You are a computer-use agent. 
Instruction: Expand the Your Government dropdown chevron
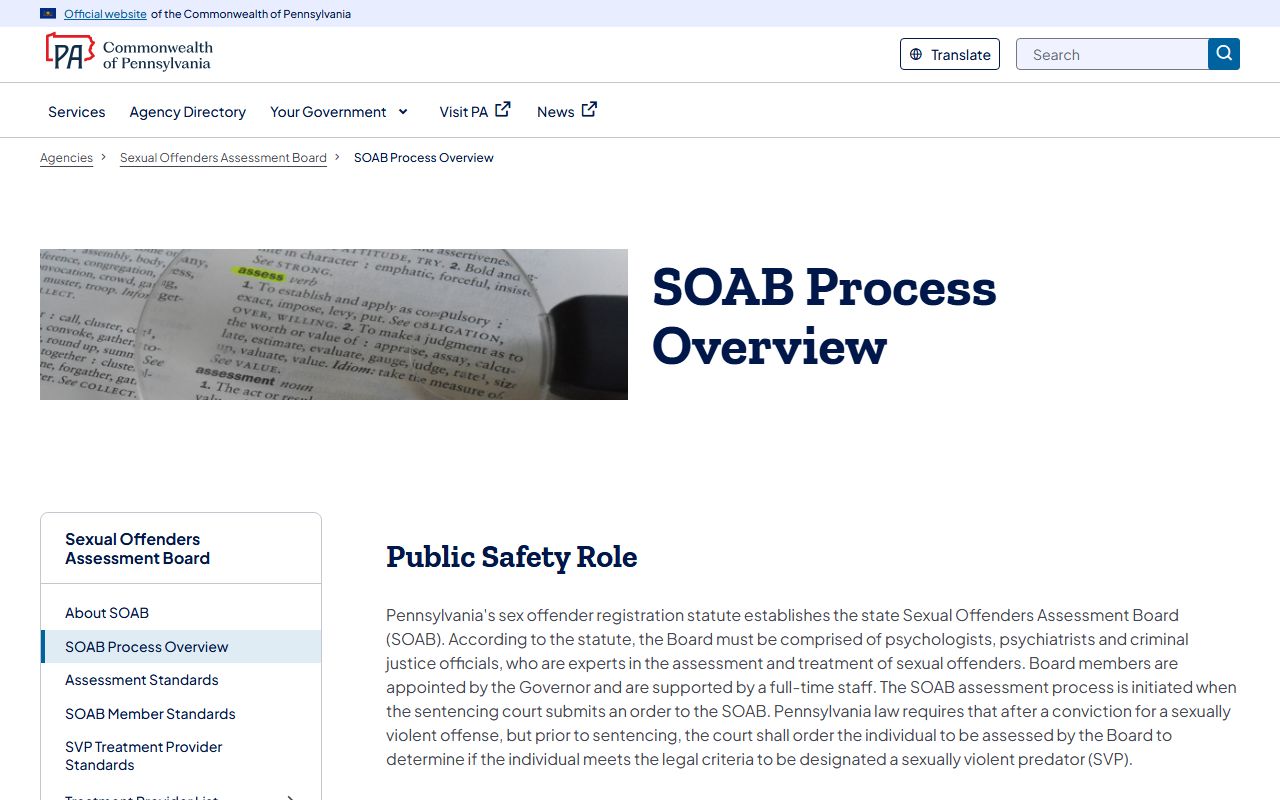coord(403,112)
